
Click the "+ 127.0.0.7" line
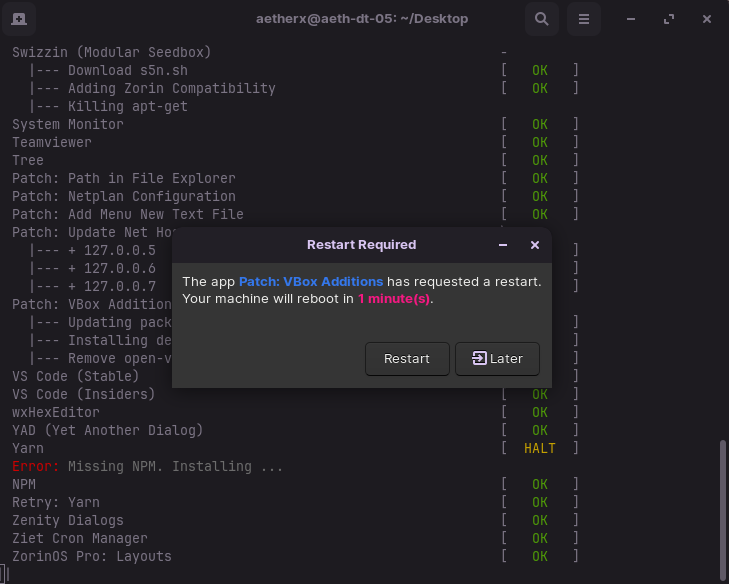(112, 286)
